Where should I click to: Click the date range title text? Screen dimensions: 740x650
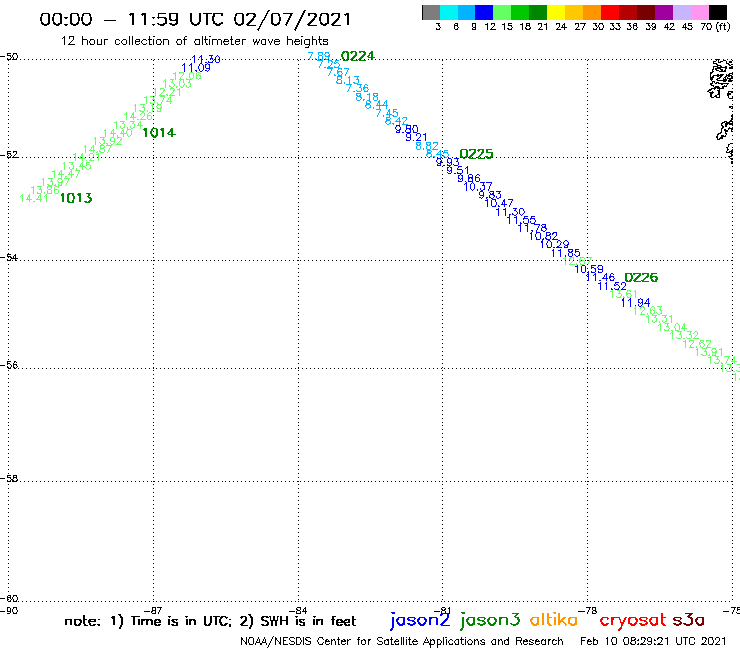coord(195,19)
